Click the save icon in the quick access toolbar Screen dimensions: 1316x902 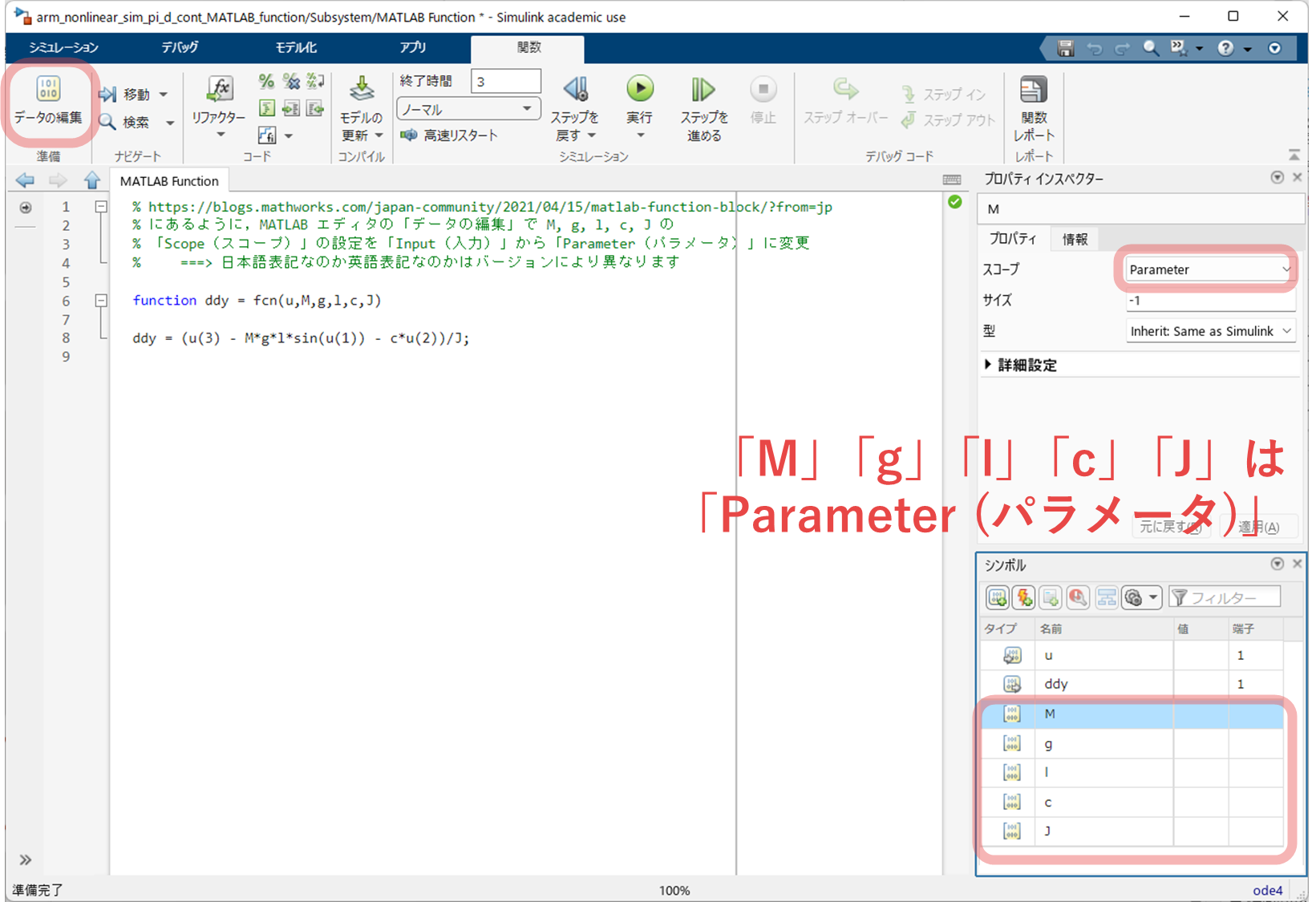pos(1065,48)
